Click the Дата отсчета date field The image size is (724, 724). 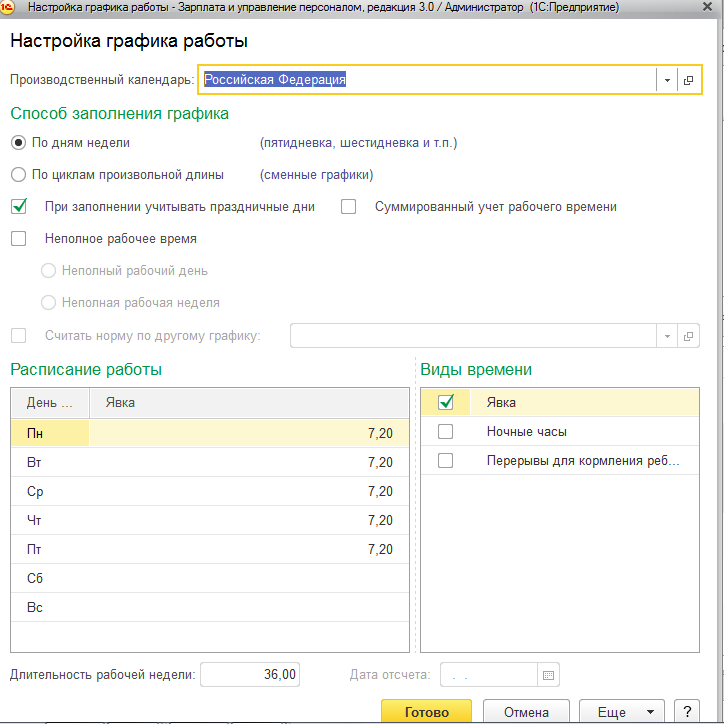coord(489,675)
